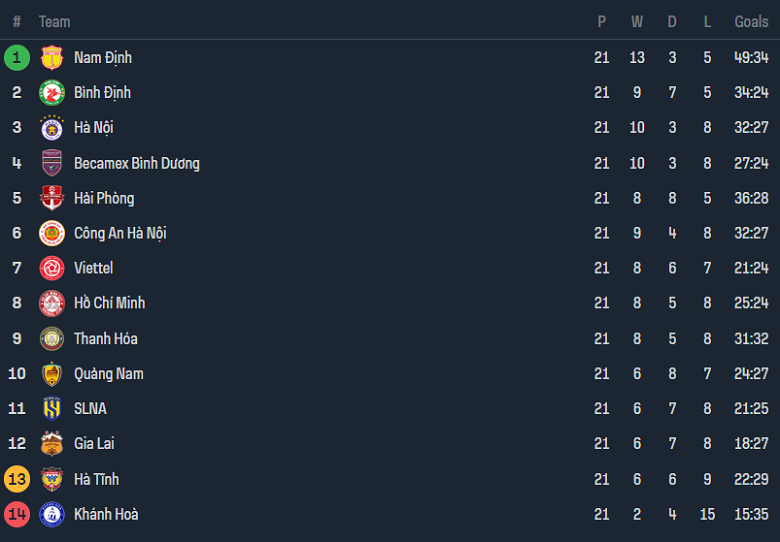Click the red position 14 badge
Screen dimensions: 780x542
[x=17, y=514]
